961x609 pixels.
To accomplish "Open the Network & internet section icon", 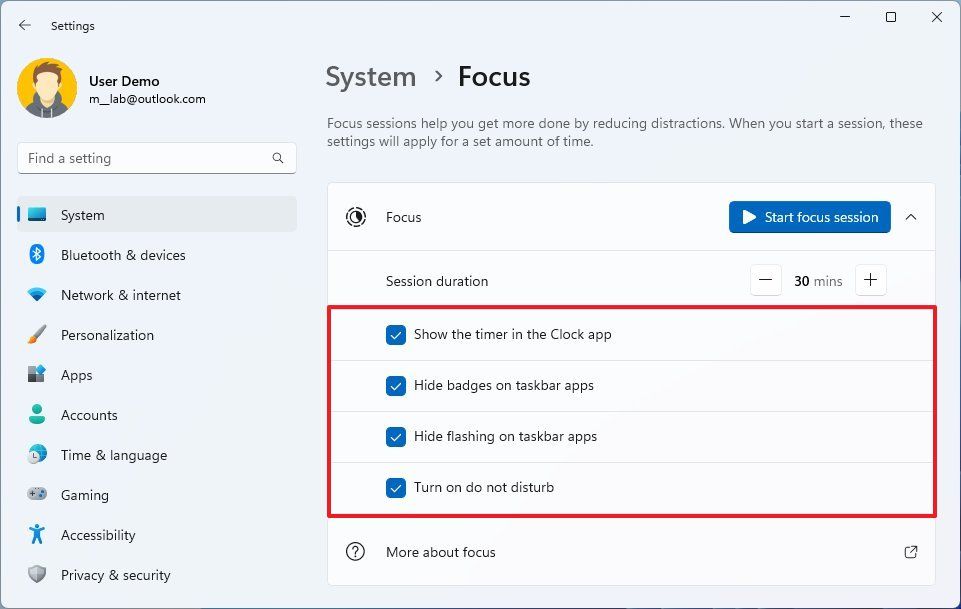I will 35,295.
